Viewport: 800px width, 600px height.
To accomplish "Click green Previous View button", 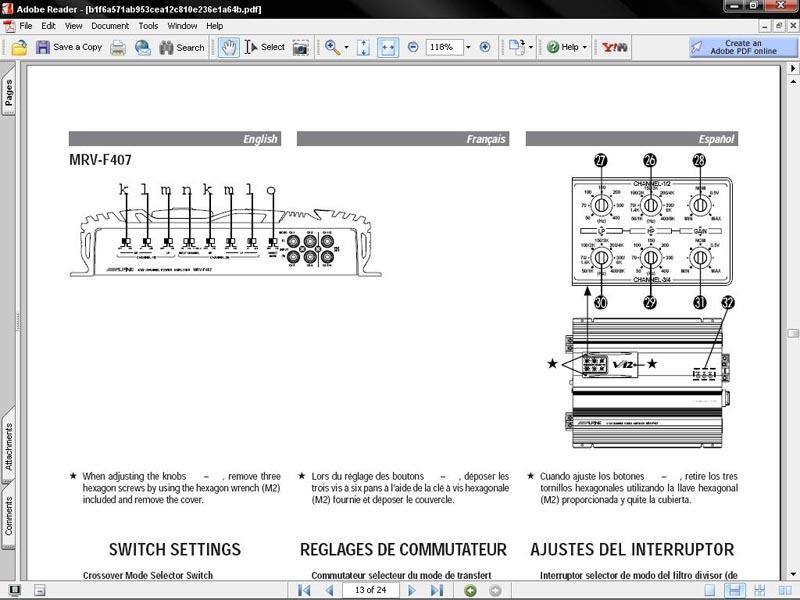I will [x=470, y=590].
